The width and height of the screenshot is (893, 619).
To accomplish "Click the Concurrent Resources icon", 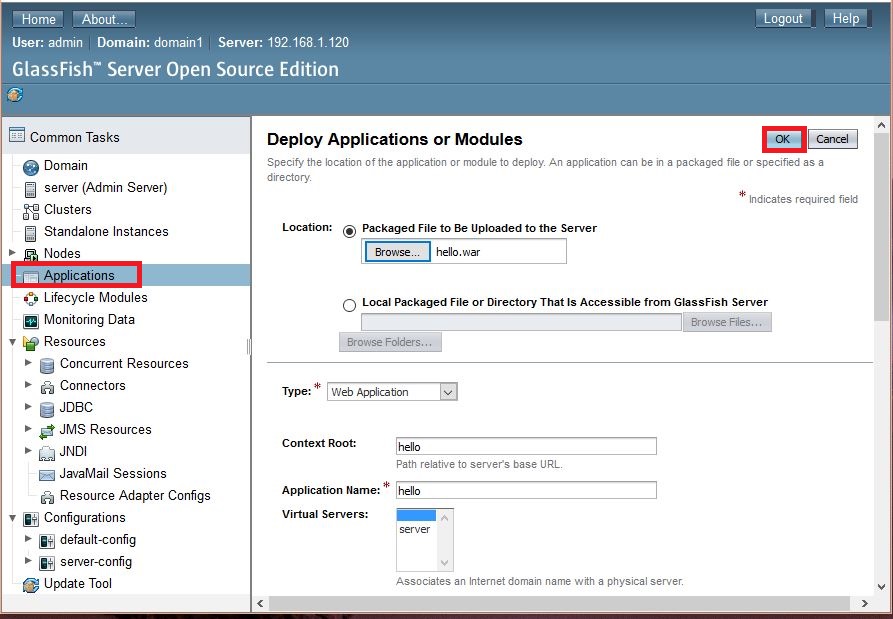I will (x=47, y=365).
